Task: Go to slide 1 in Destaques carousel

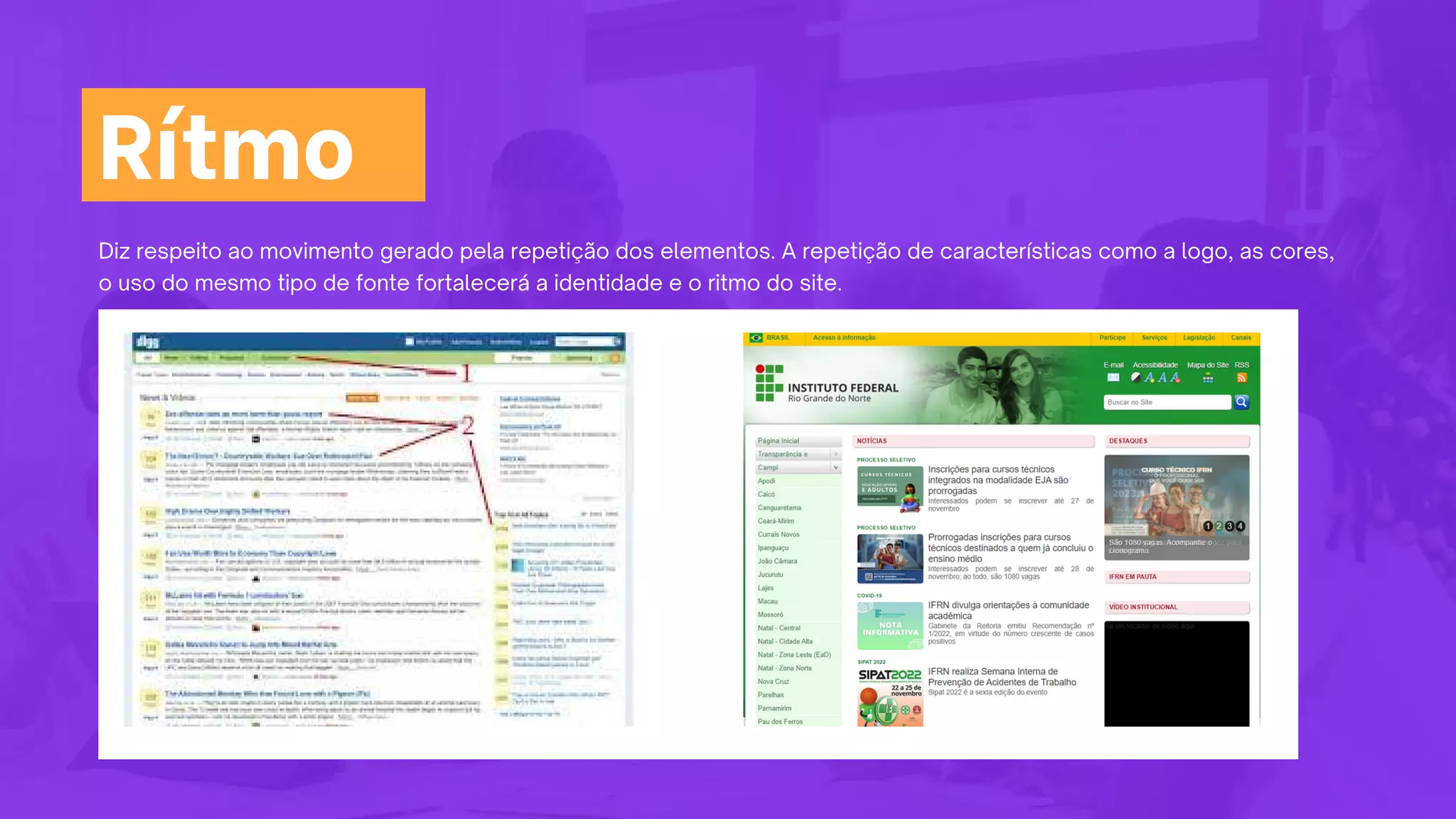Action: 1207,527
